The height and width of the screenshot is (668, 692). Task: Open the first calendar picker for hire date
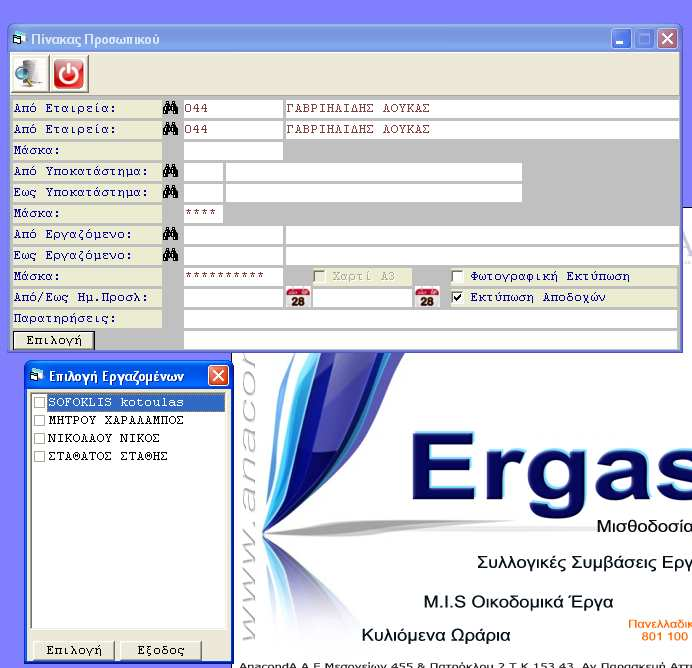pos(298,297)
